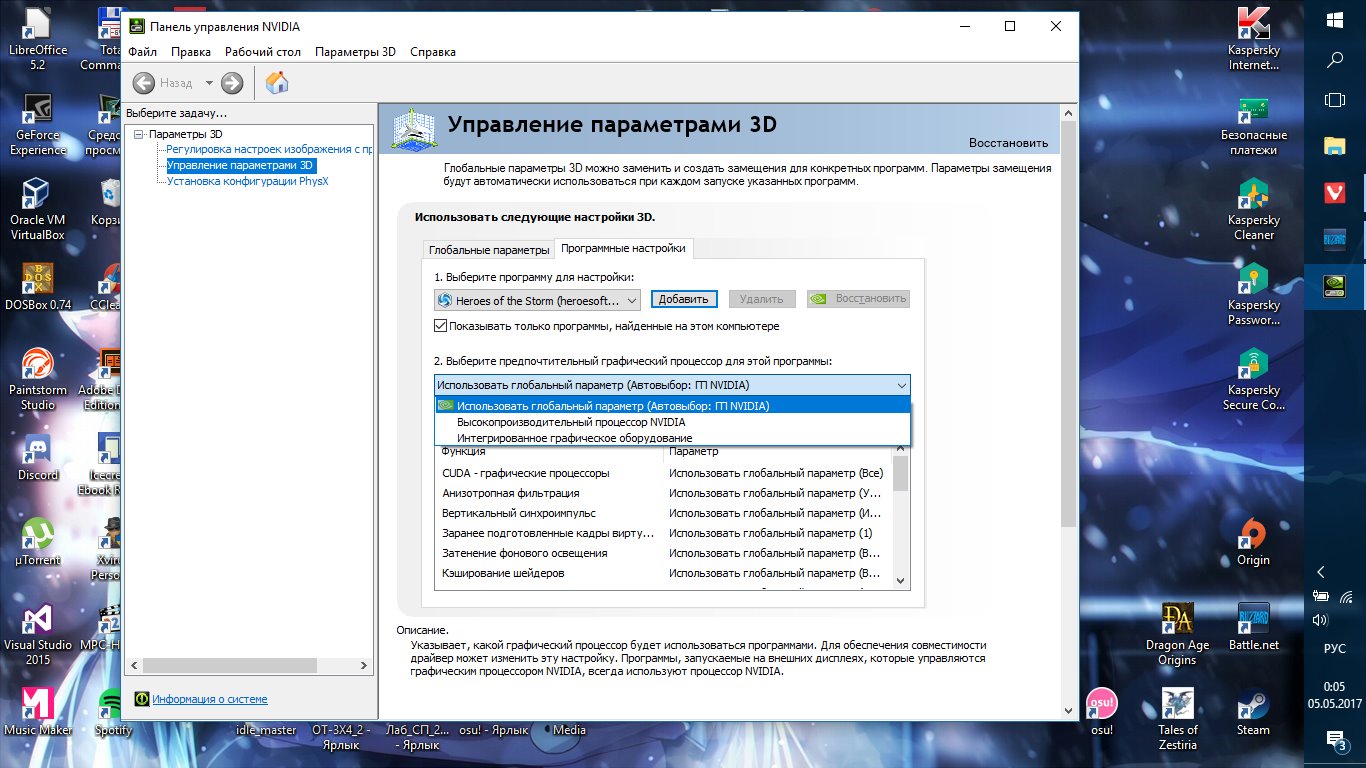Open Paintstorm Studio desktop icon
The height and width of the screenshot is (768, 1366).
(38, 380)
